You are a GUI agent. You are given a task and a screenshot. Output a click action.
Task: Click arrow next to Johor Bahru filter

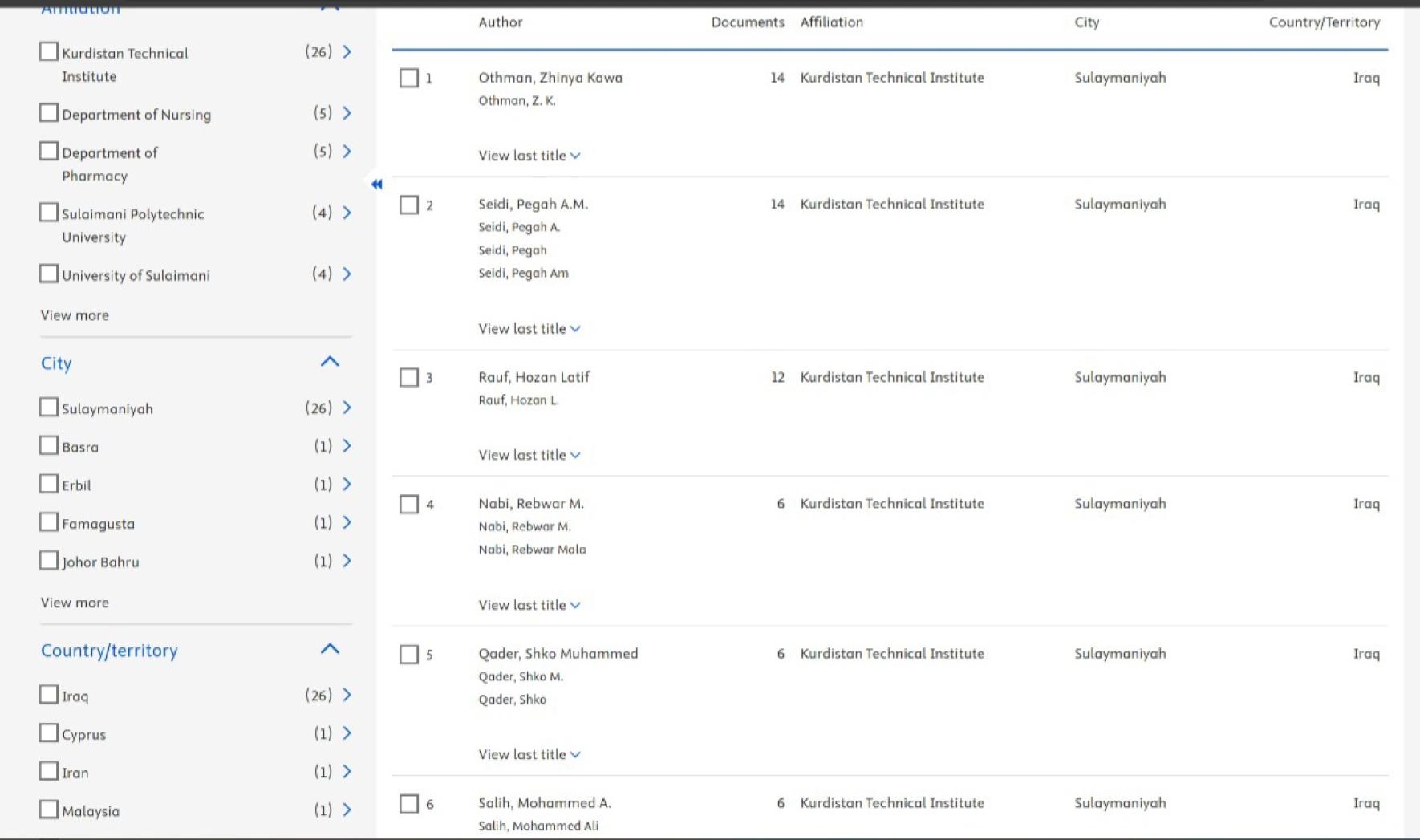[347, 561]
